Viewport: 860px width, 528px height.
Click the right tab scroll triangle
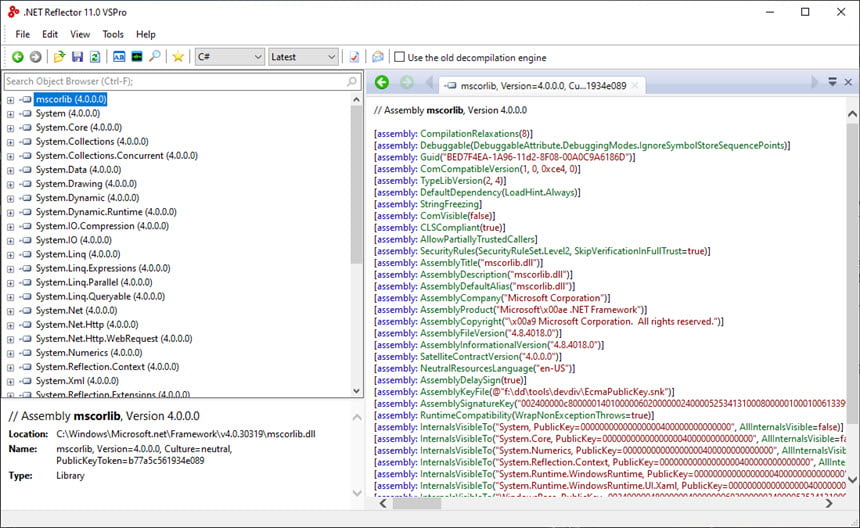click(x=814, y=82)
